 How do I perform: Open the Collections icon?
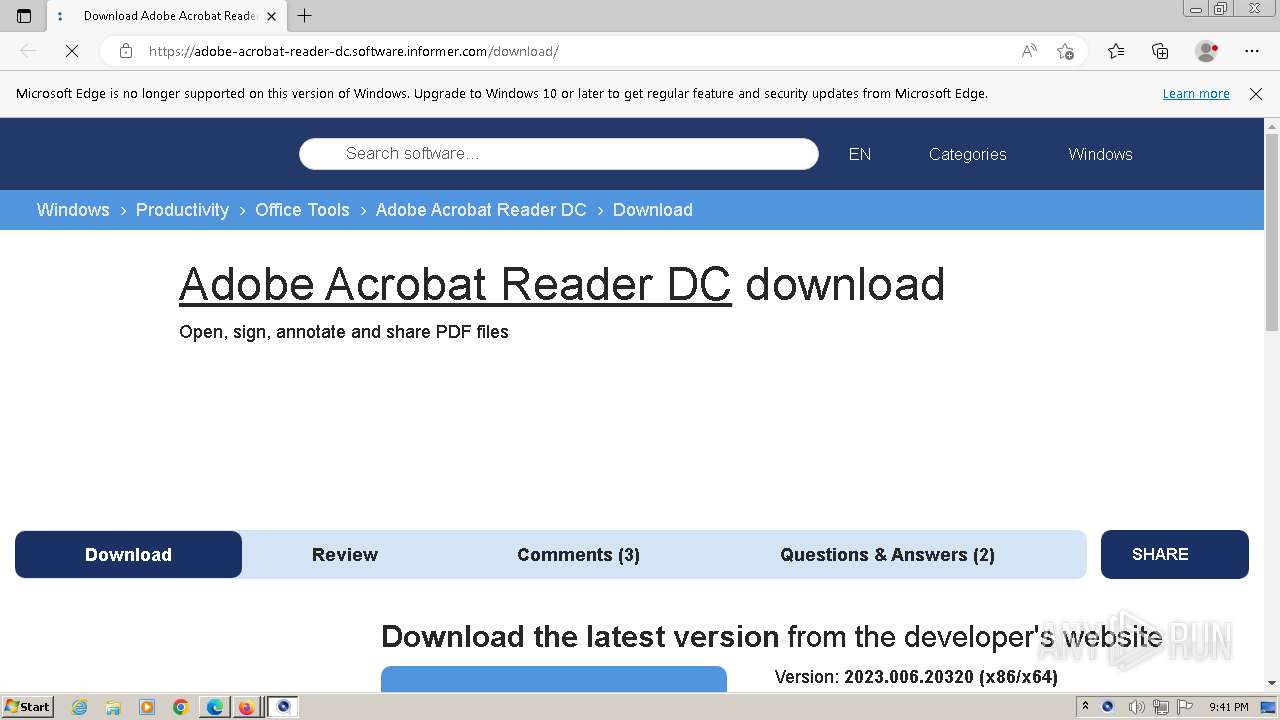1160,51
